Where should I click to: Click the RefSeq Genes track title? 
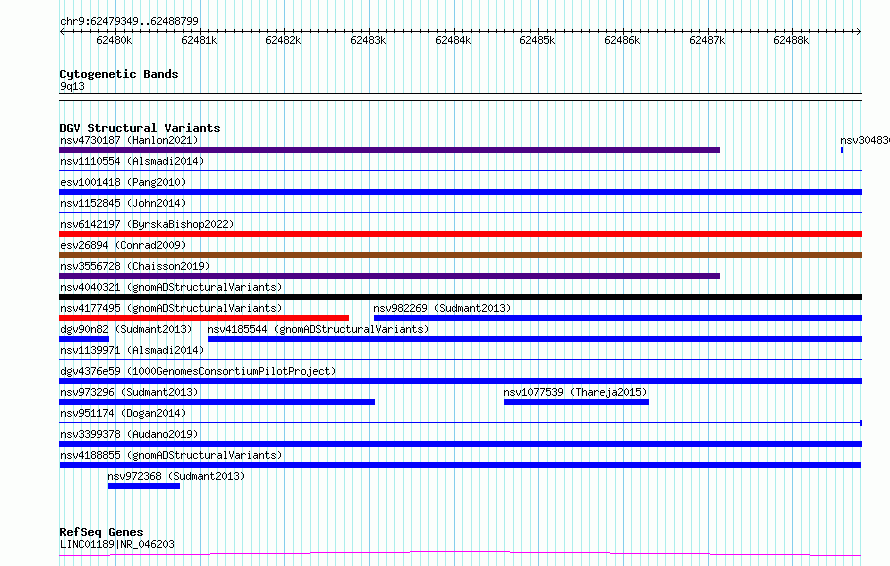pyautogui.click(x=101, y=533)
